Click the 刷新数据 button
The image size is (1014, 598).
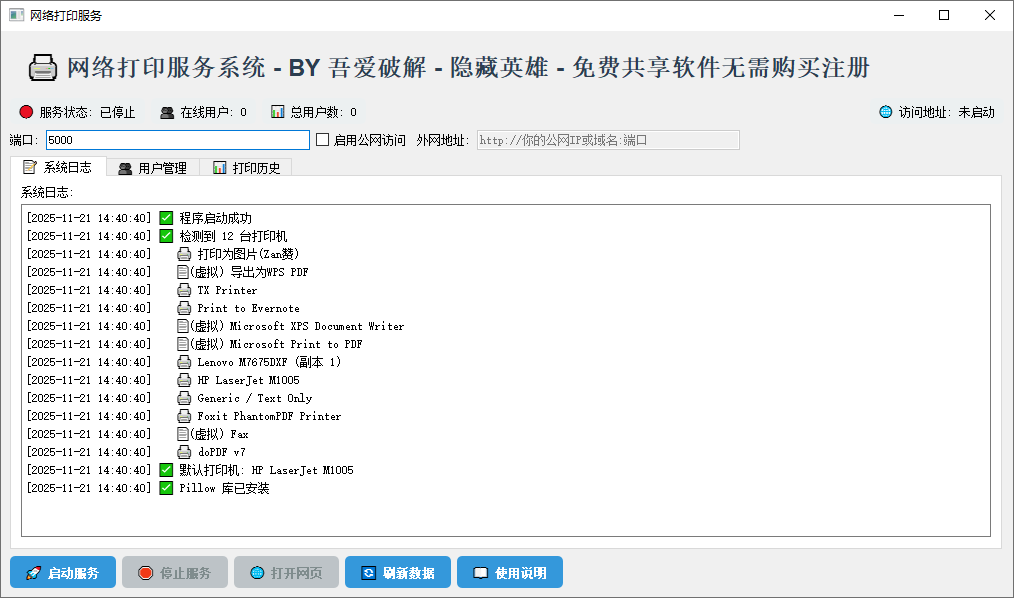pos(398,573)
